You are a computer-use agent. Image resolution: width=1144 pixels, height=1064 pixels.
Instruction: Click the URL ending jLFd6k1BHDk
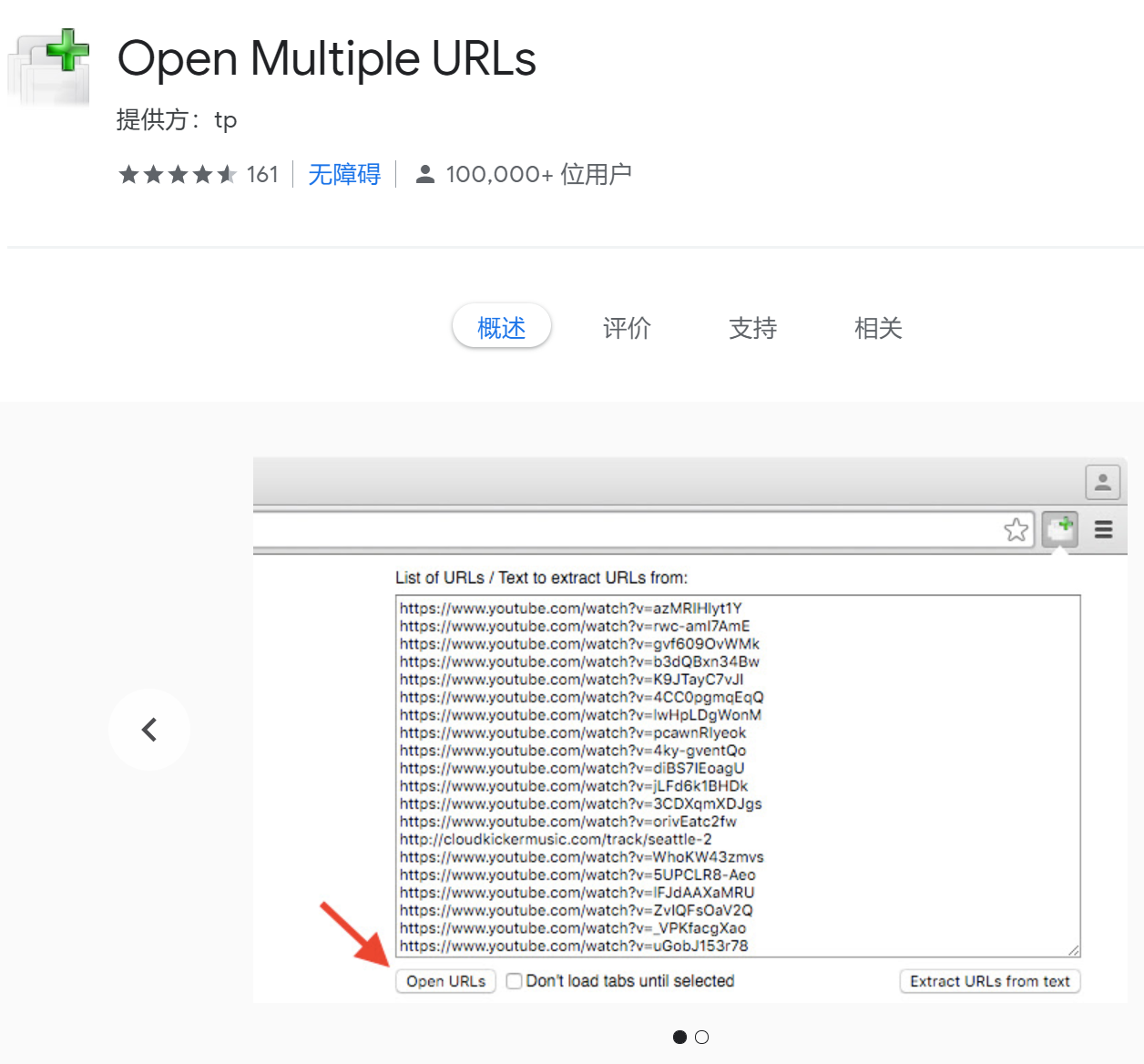(x=574, y=786)
